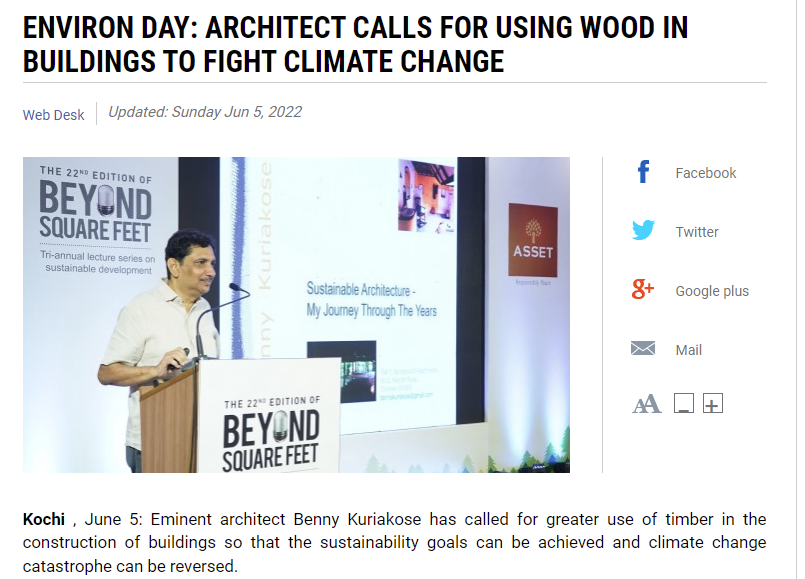
Task: Click the Twitter bird icon
Action: click(643, 230)
